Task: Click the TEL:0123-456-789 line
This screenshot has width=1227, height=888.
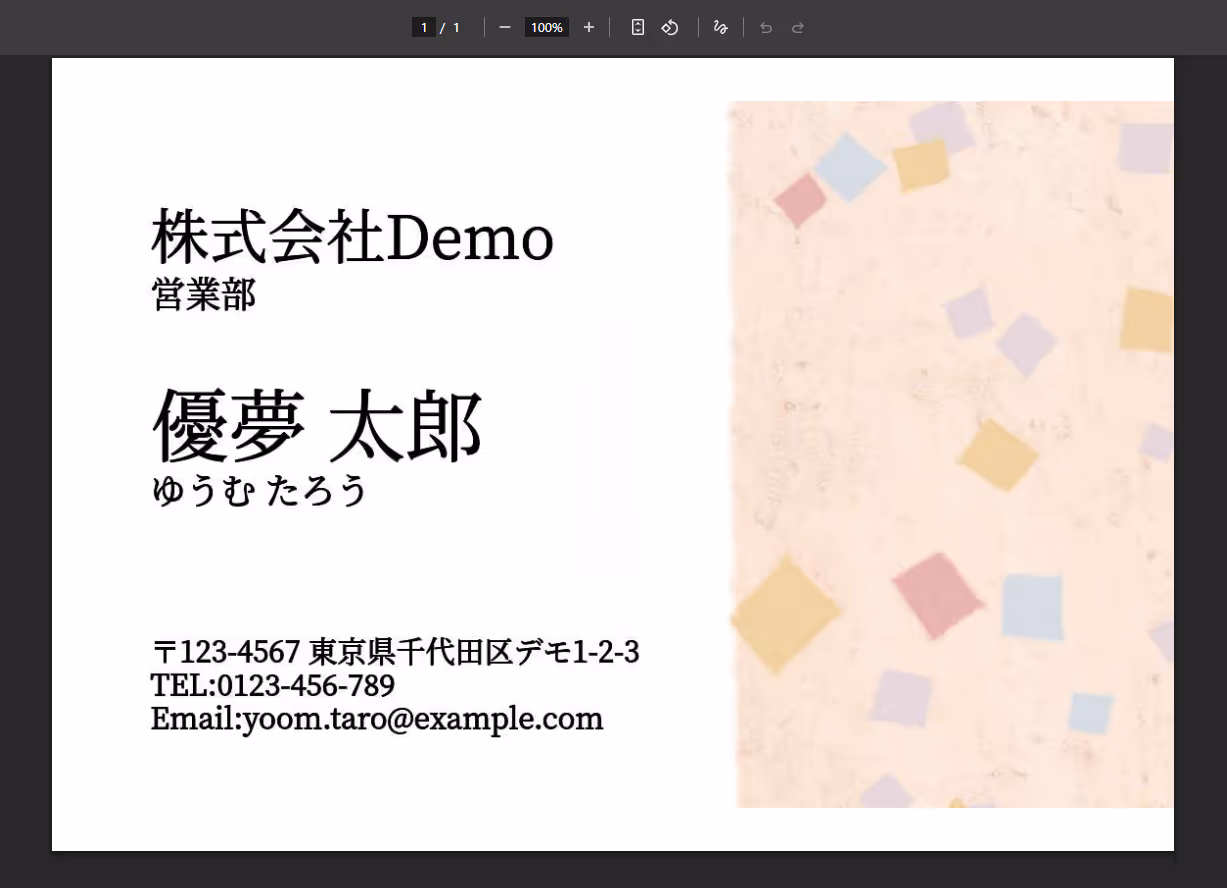Action: [x=273, y=686]
